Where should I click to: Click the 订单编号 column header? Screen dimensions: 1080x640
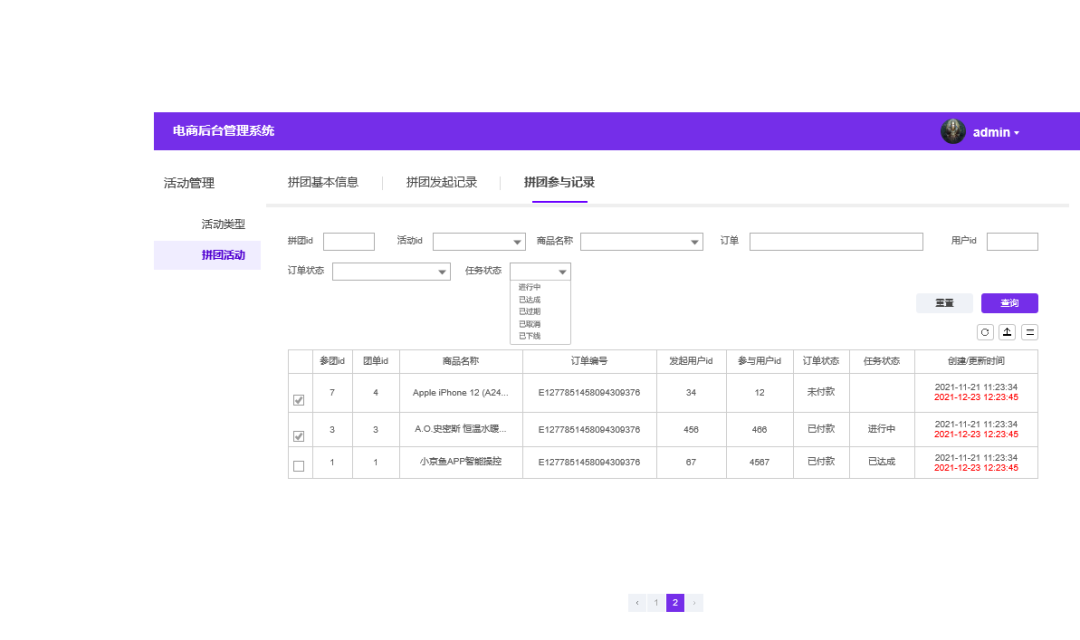click(589, 361)
